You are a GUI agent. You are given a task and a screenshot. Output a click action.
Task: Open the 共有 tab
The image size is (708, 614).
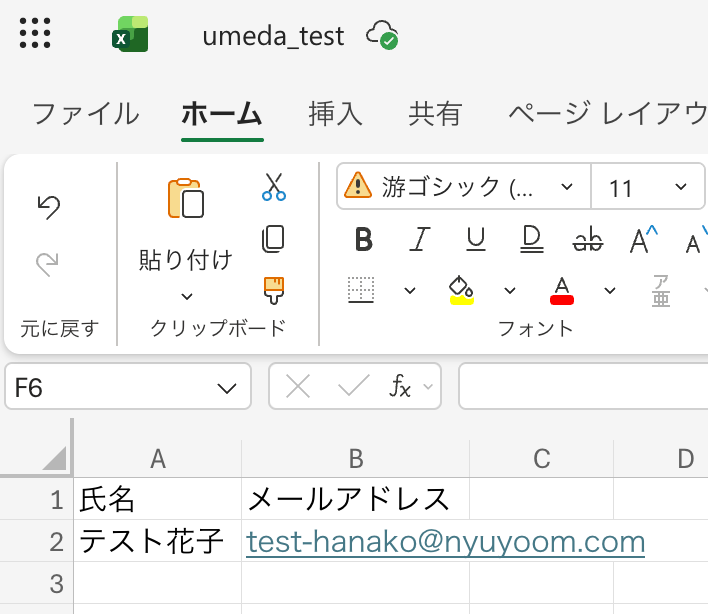point(435,113)
